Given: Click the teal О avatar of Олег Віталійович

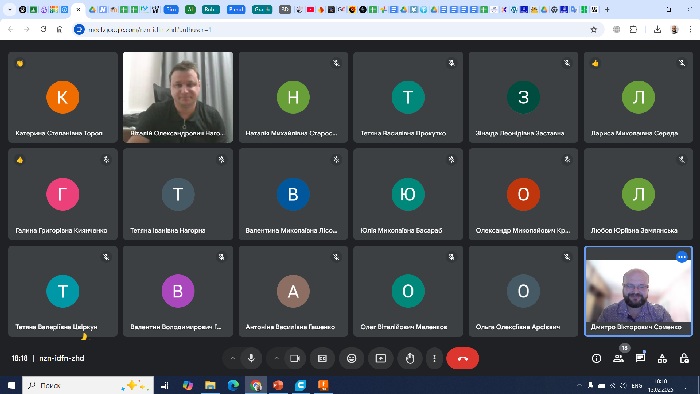Looking at the screenshot, I should point(408,291).
